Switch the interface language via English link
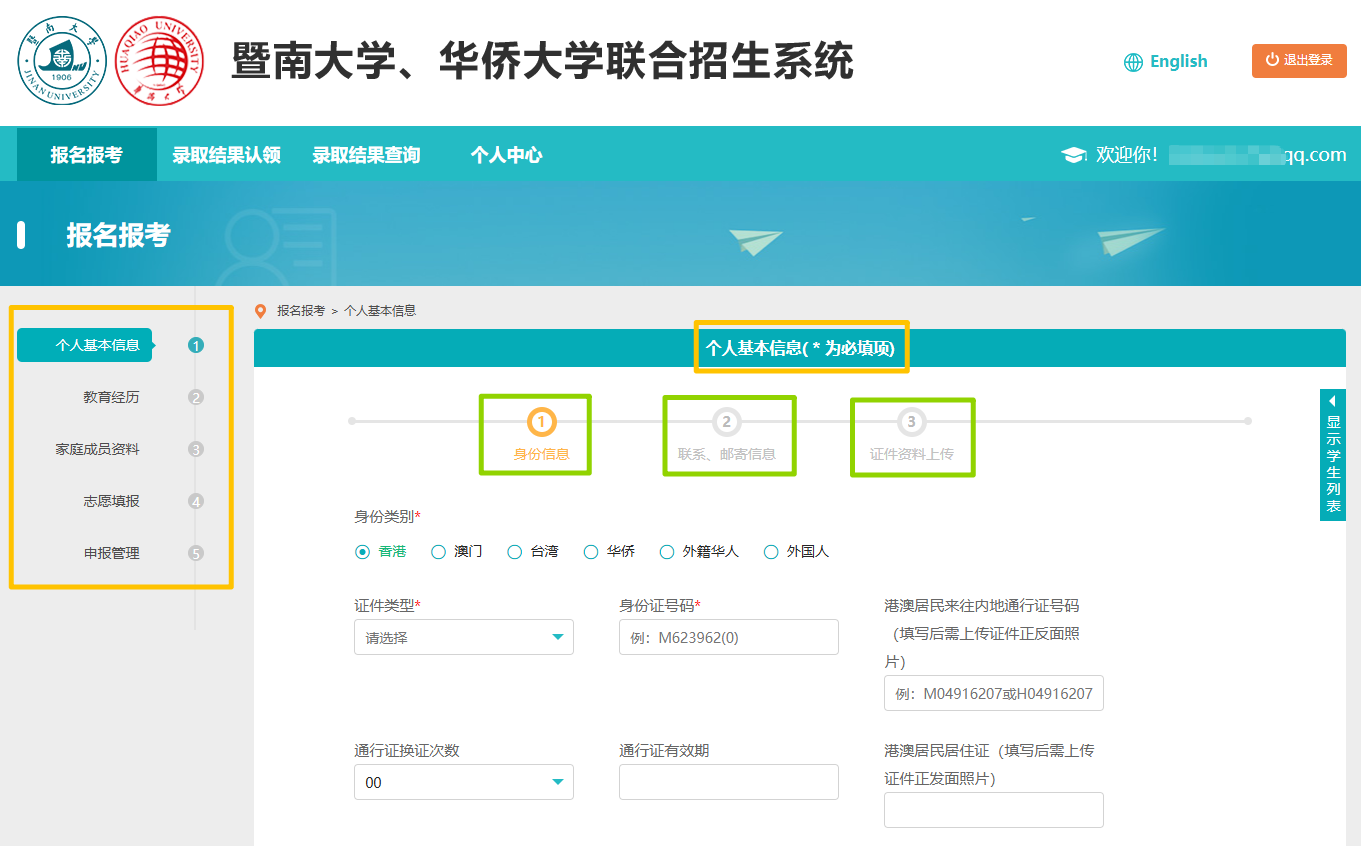The image size is (1361, 846). click(x=1177, y=61)
